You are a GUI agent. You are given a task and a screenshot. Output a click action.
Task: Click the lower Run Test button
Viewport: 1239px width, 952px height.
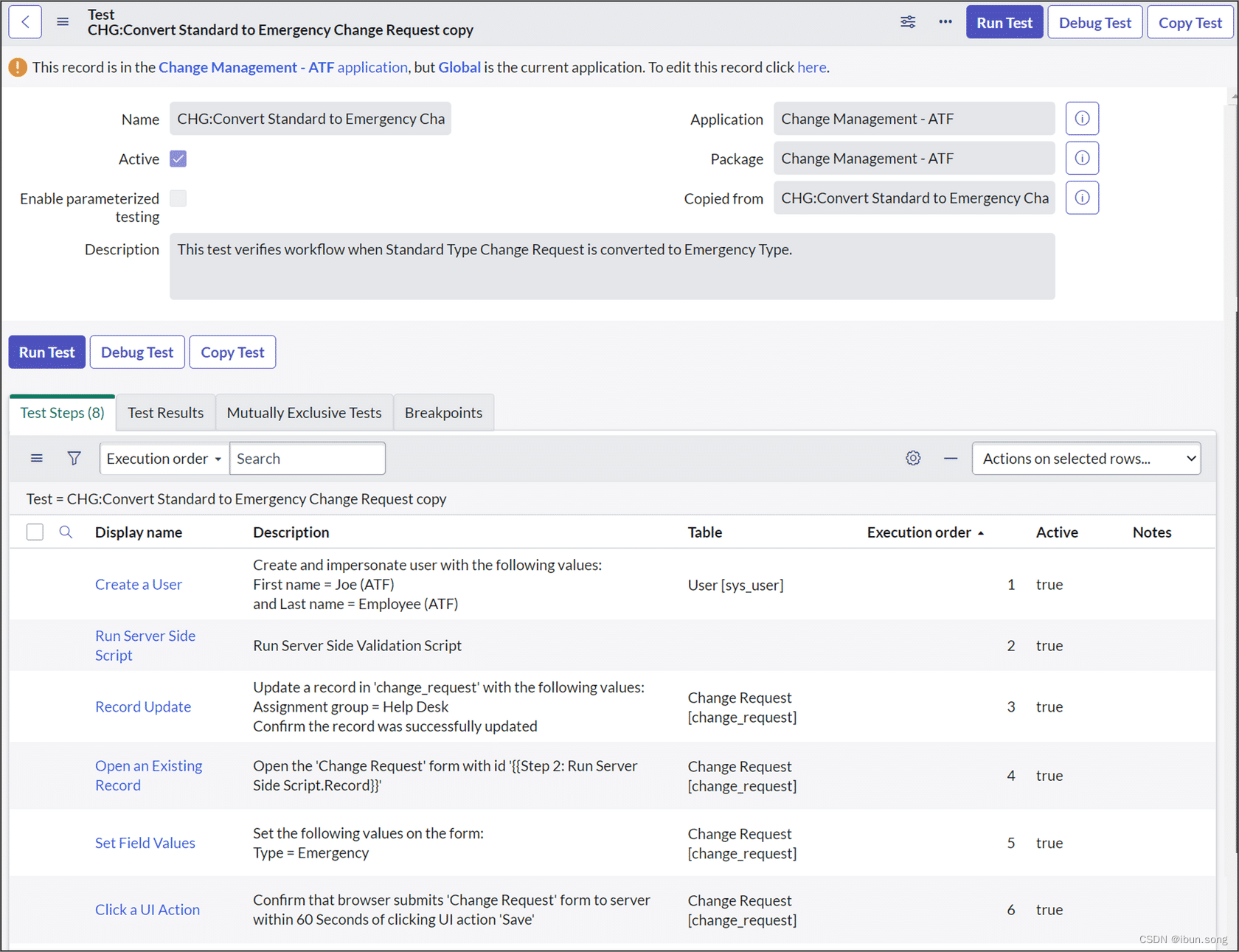(x=47, y=352)
